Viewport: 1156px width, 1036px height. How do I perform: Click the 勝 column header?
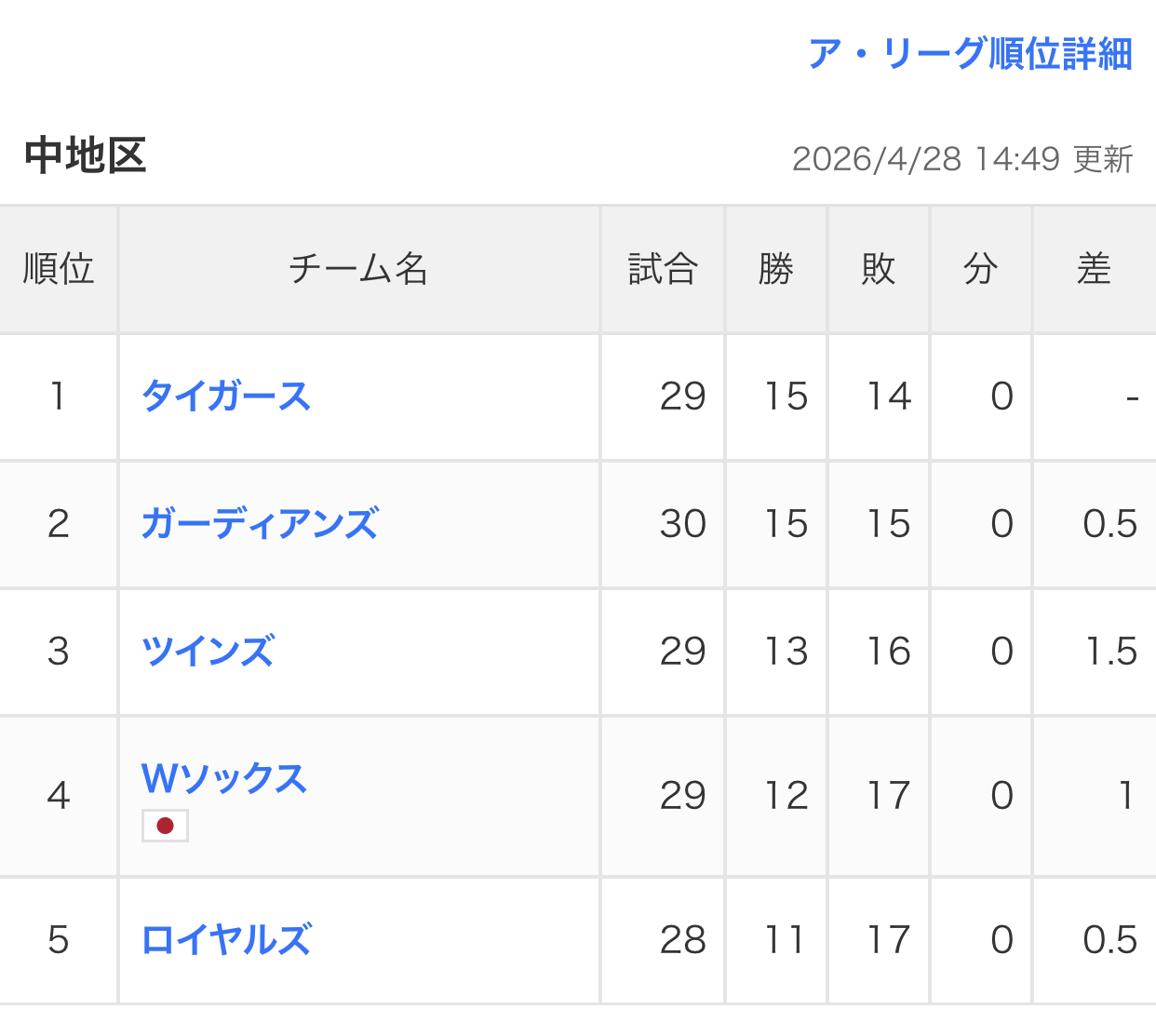(776, 269)
